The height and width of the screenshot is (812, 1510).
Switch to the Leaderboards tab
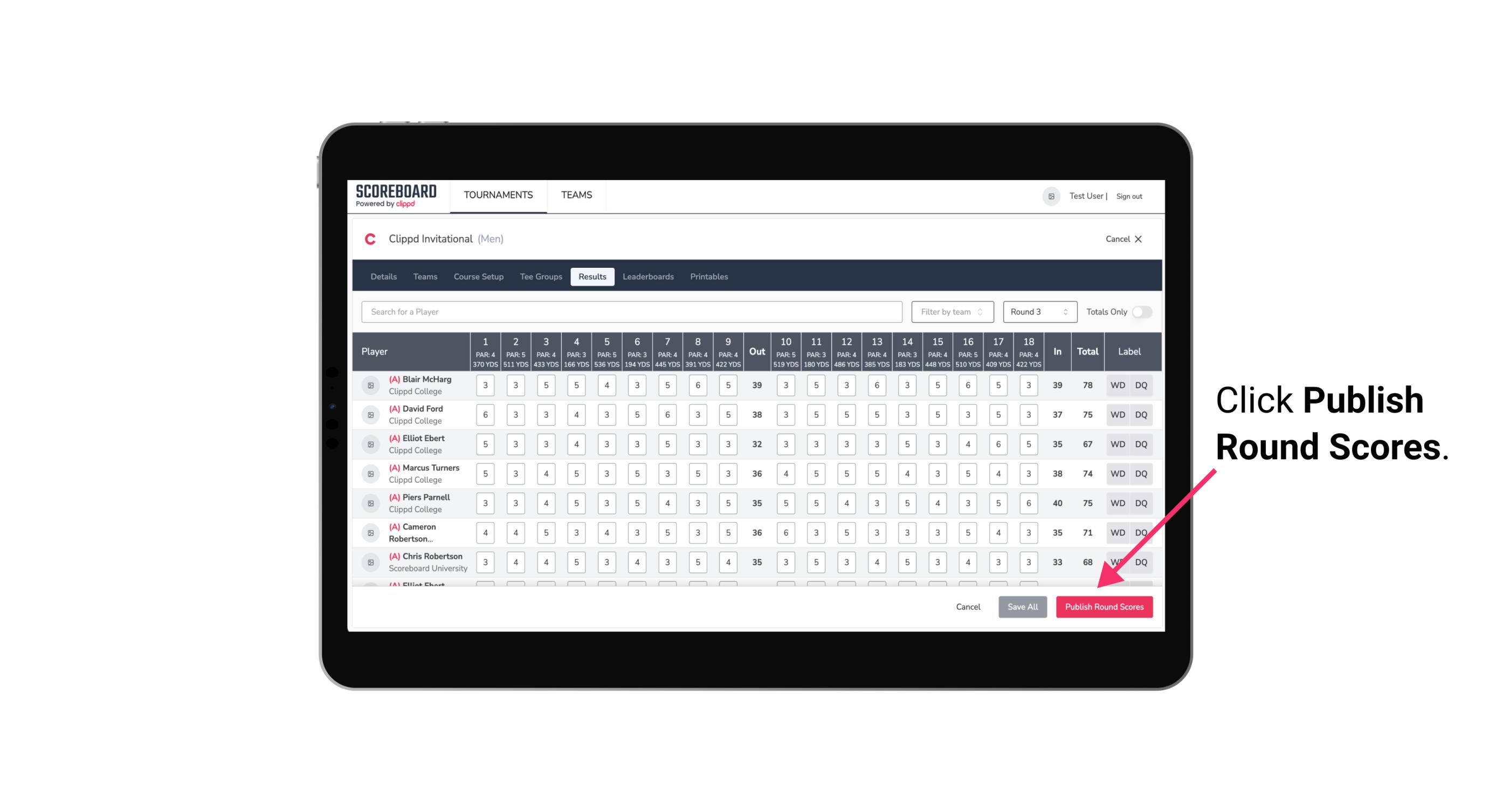[648, 276]
